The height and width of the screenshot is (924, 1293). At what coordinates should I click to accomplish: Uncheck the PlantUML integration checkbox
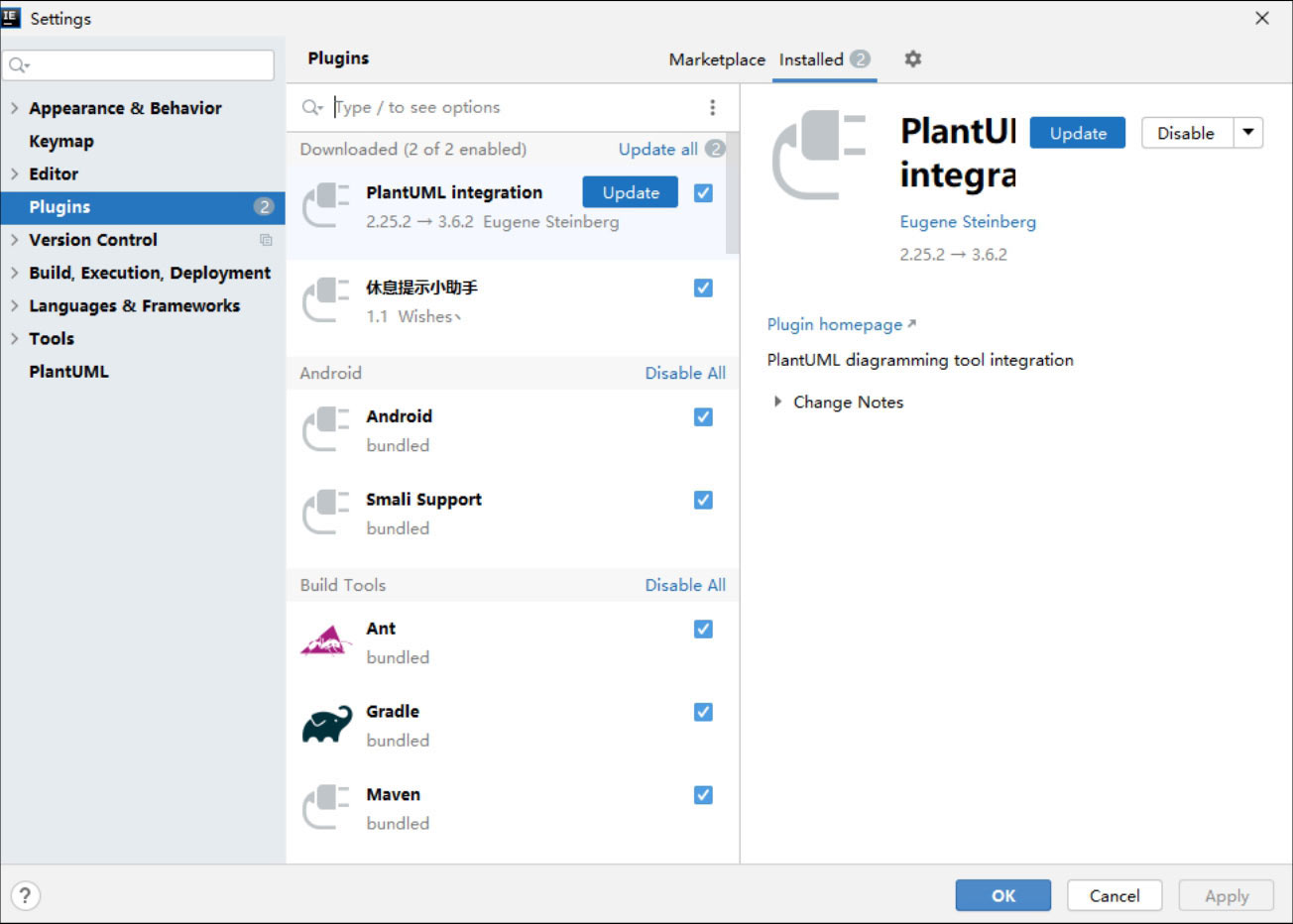[703, 192]
